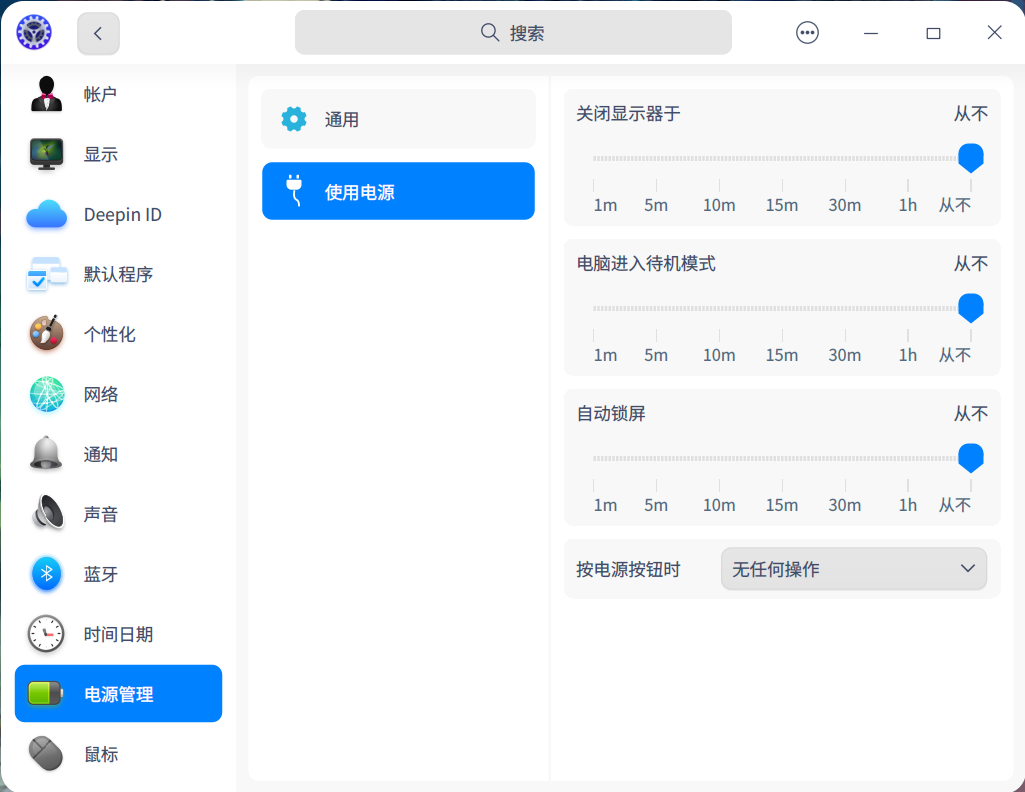This screenshot has height=792, width=1025.
Task: Open 网络 settings via the network icon
Action: pyautogui.click(x=45, y=394)
